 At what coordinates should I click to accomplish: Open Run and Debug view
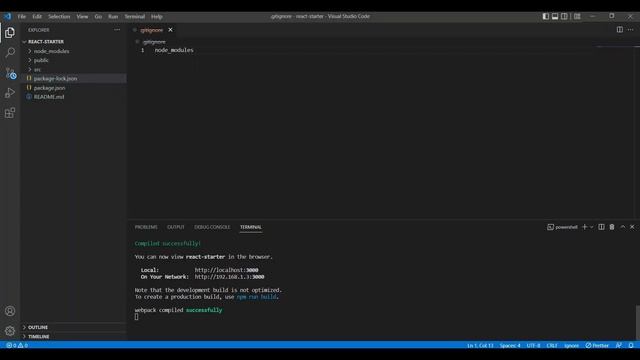10,93
